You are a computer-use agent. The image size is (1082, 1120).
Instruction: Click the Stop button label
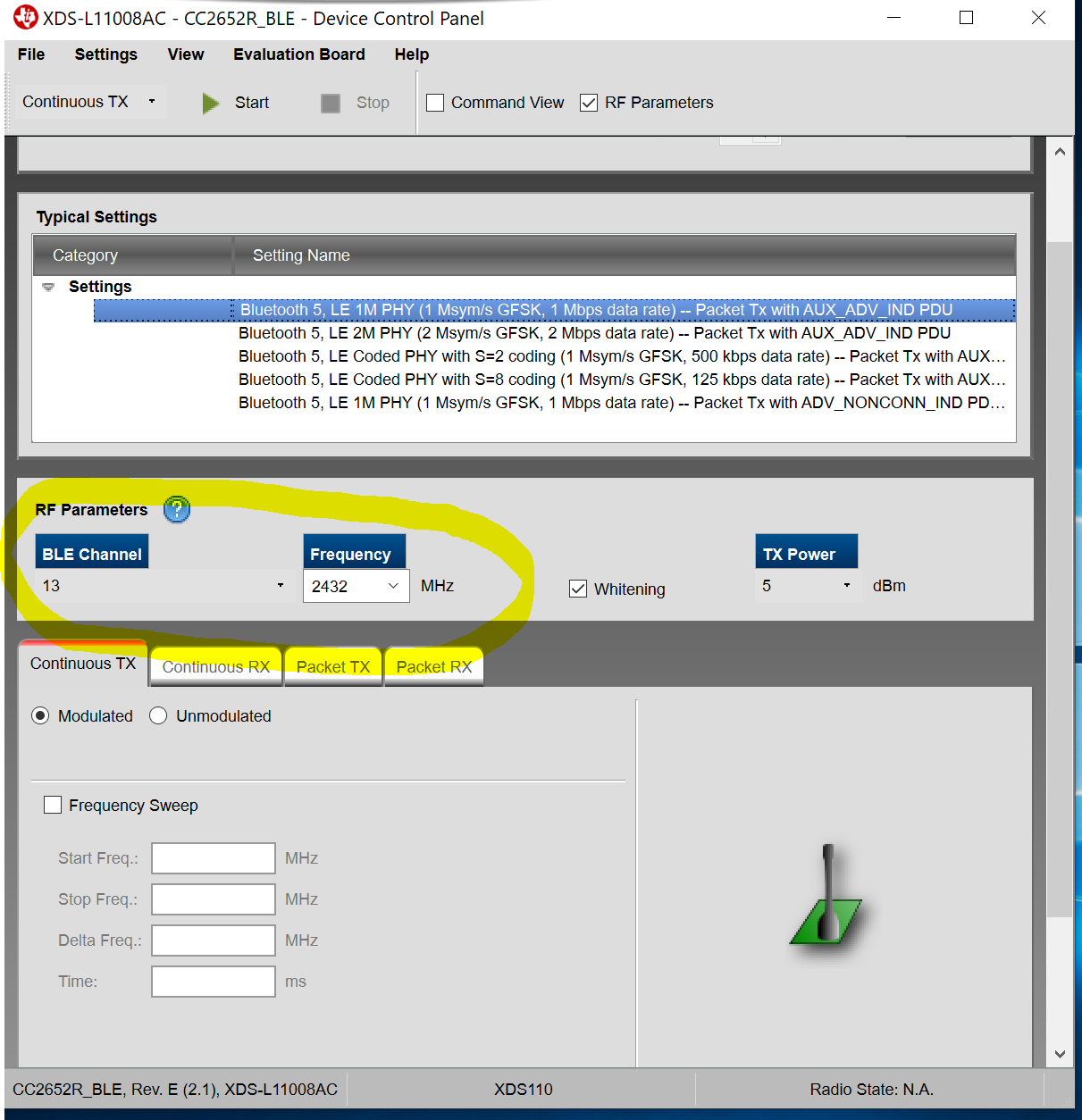click(x=373, y=103)
